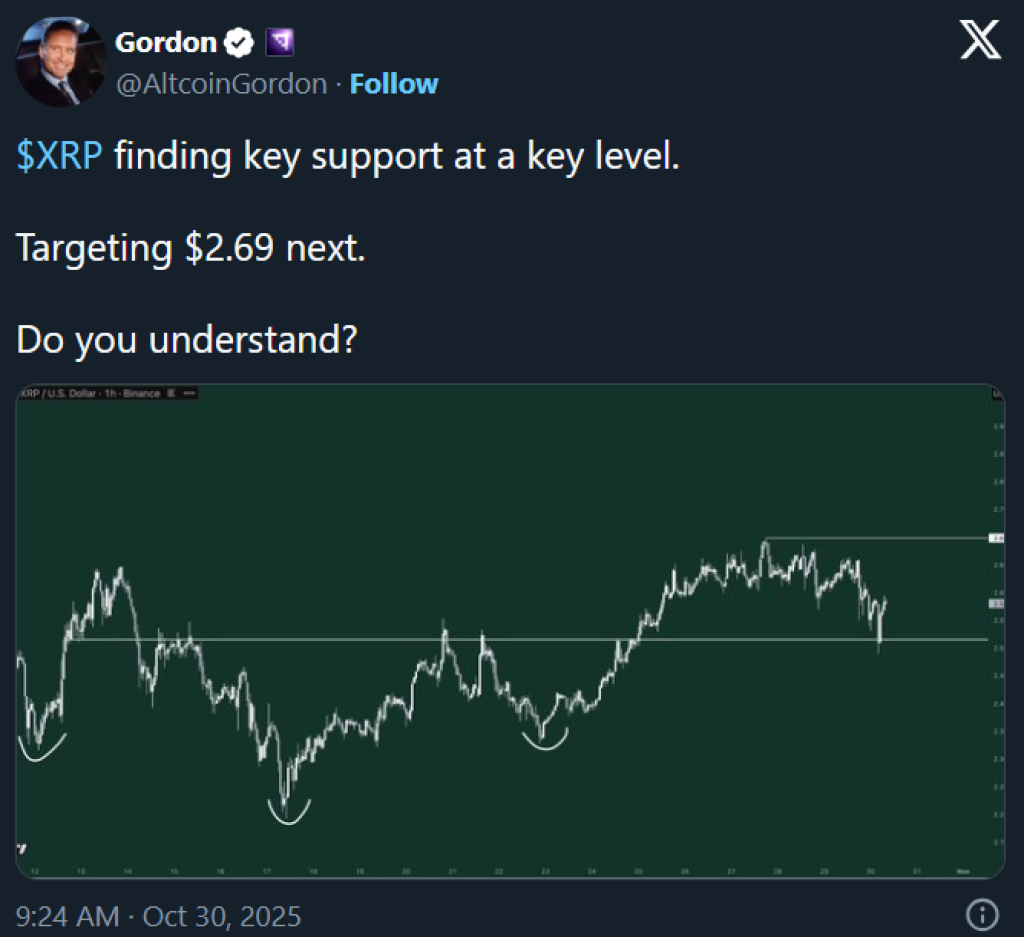This screenshot has height=937, width=1024.
Task: Open the XRP chart image thumbnail
Action: (x=510, y=632)
